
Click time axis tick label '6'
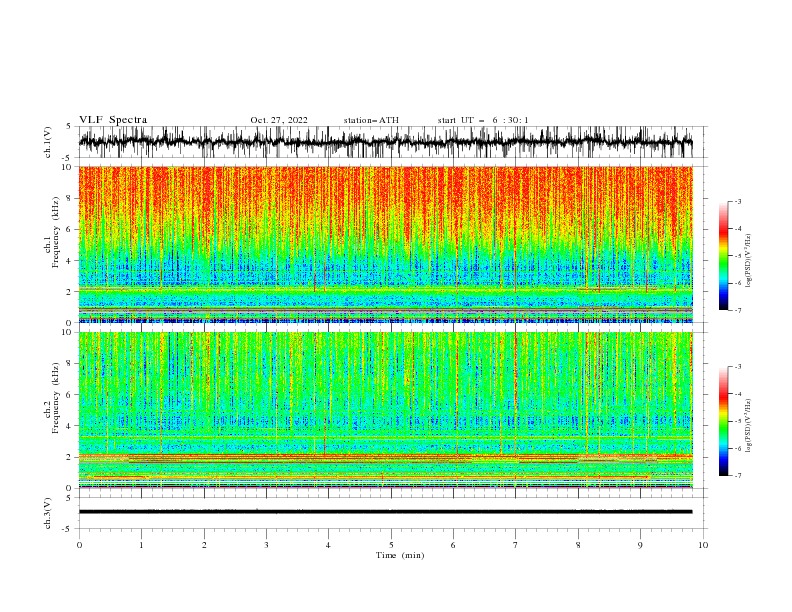(453, 545)
